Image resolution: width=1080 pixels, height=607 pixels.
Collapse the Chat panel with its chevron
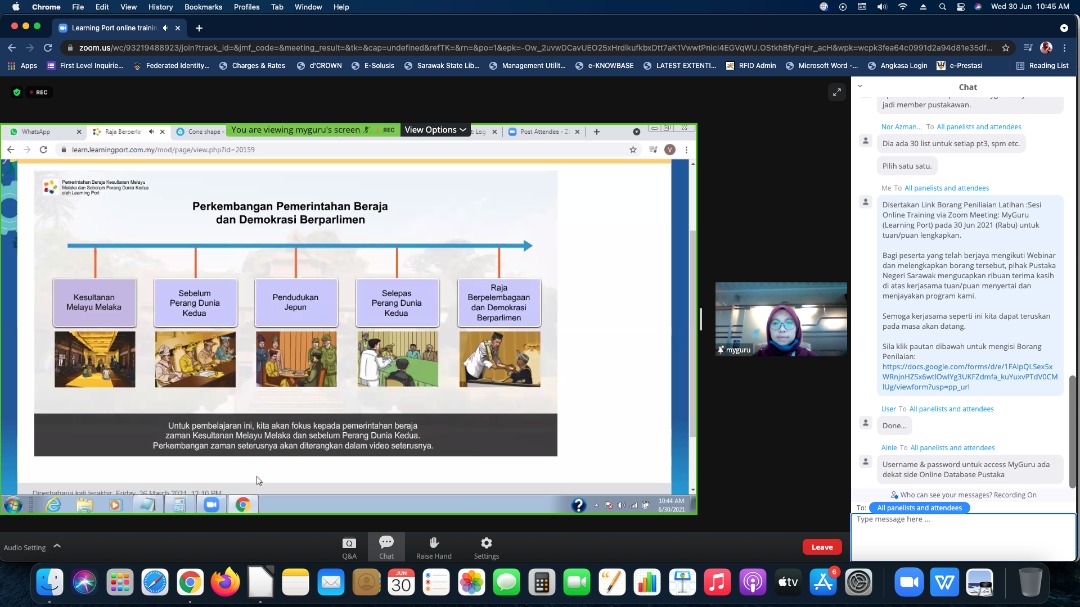[860, 86]
